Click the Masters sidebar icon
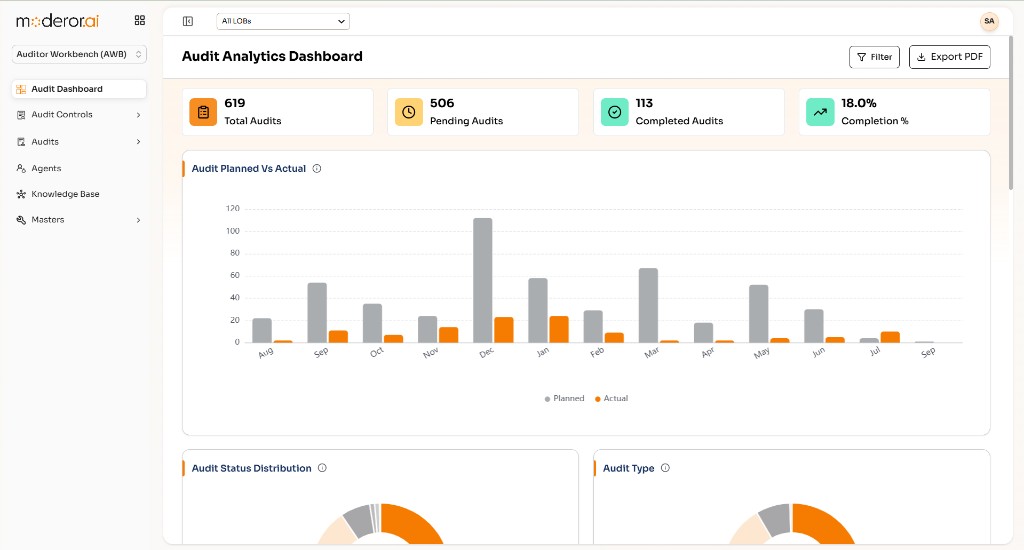This screenshot has height=550, width=1024. point(21,220)
